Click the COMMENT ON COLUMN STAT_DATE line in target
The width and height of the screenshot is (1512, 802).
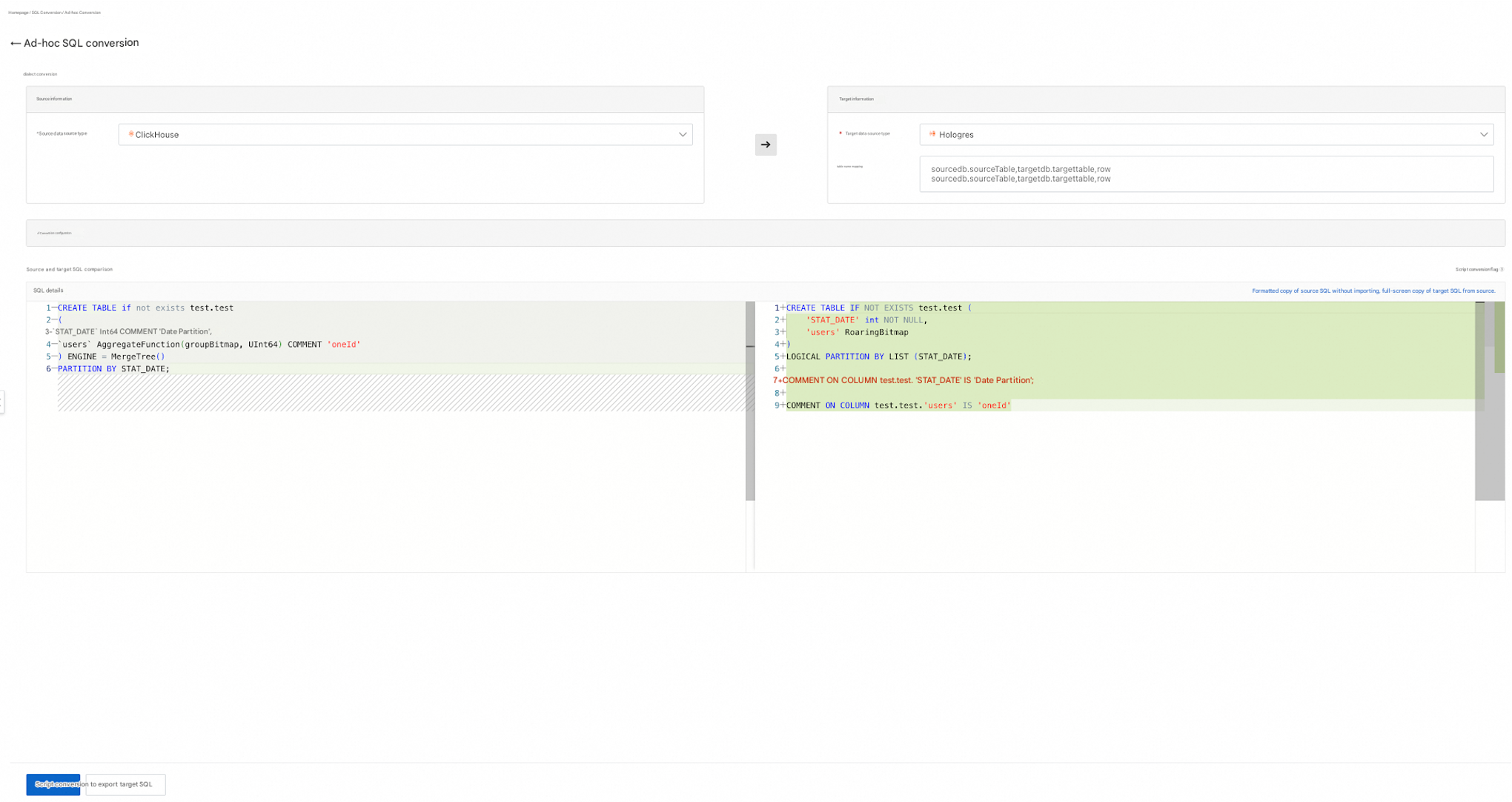[907, 380]
